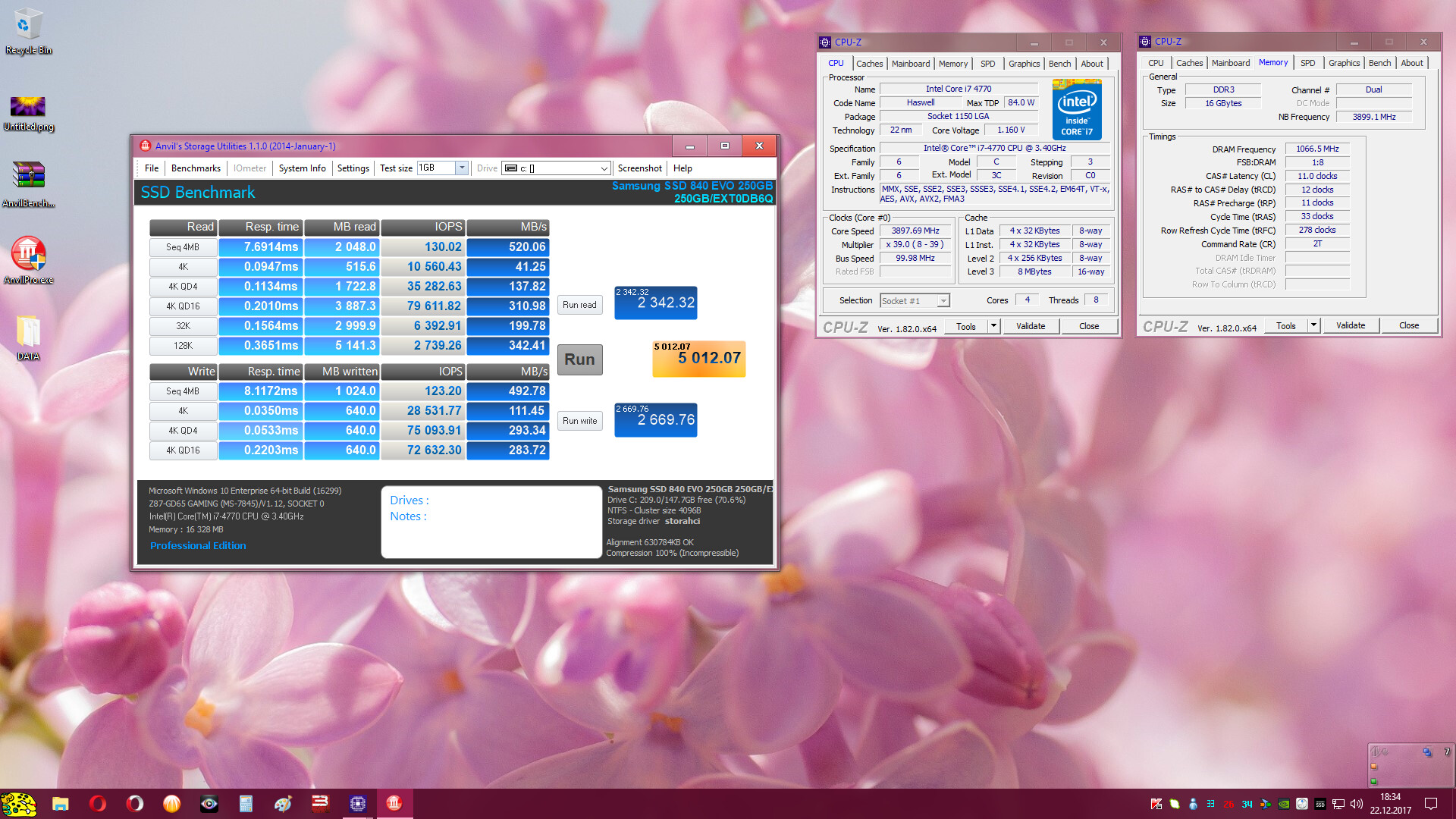This screenshot has width=1456, height=819.
Task: Switch to CPU tab in right CPU-Z
Action: coord(1156,63)
